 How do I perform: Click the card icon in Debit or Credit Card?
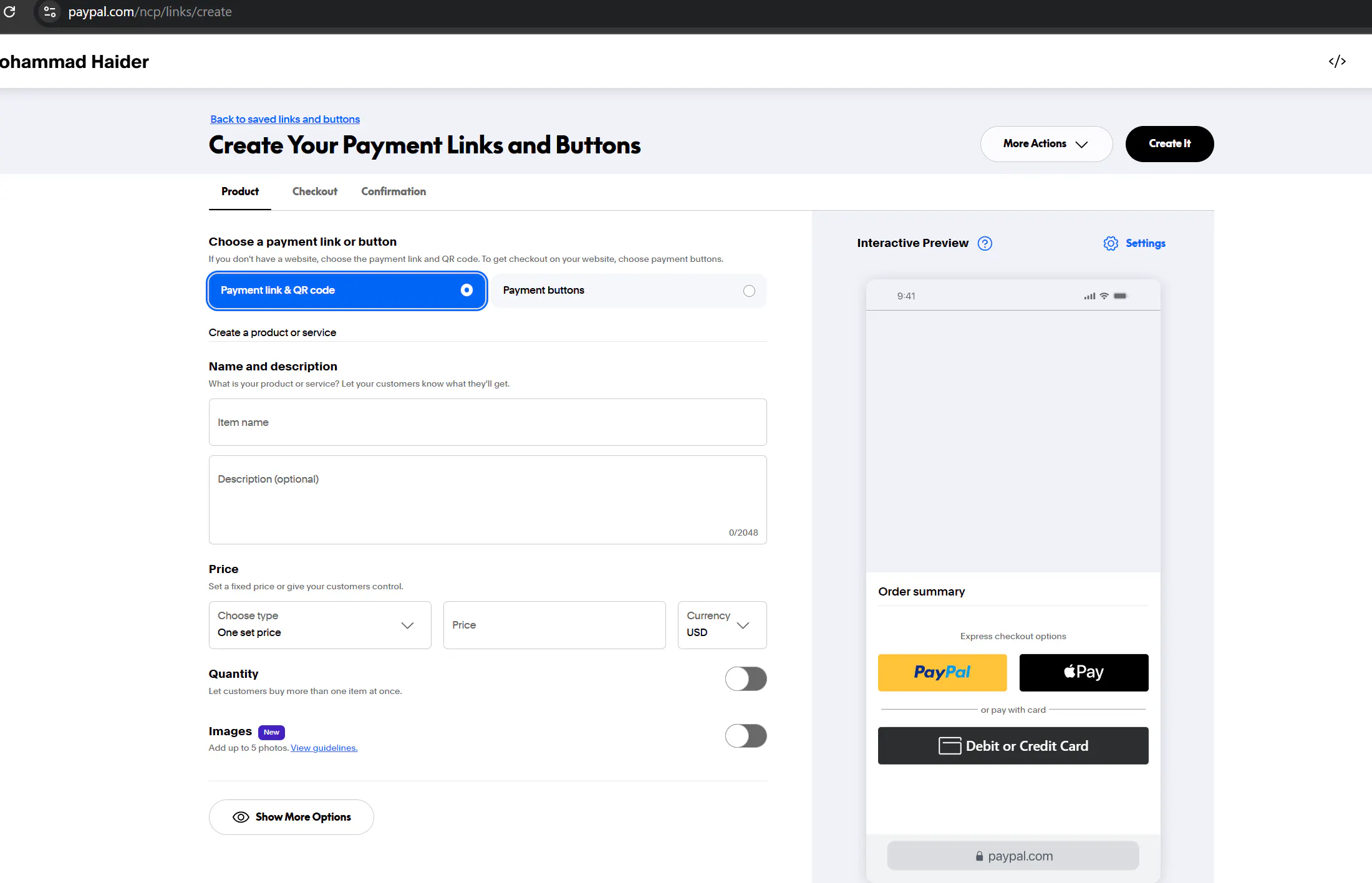coord(950,746)
